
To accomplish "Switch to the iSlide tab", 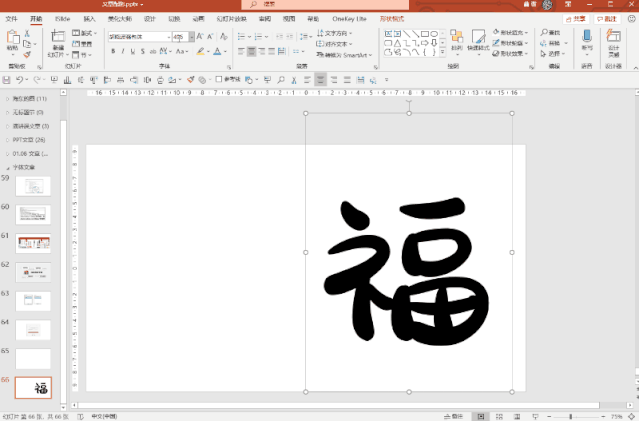I will click(62, 19).
